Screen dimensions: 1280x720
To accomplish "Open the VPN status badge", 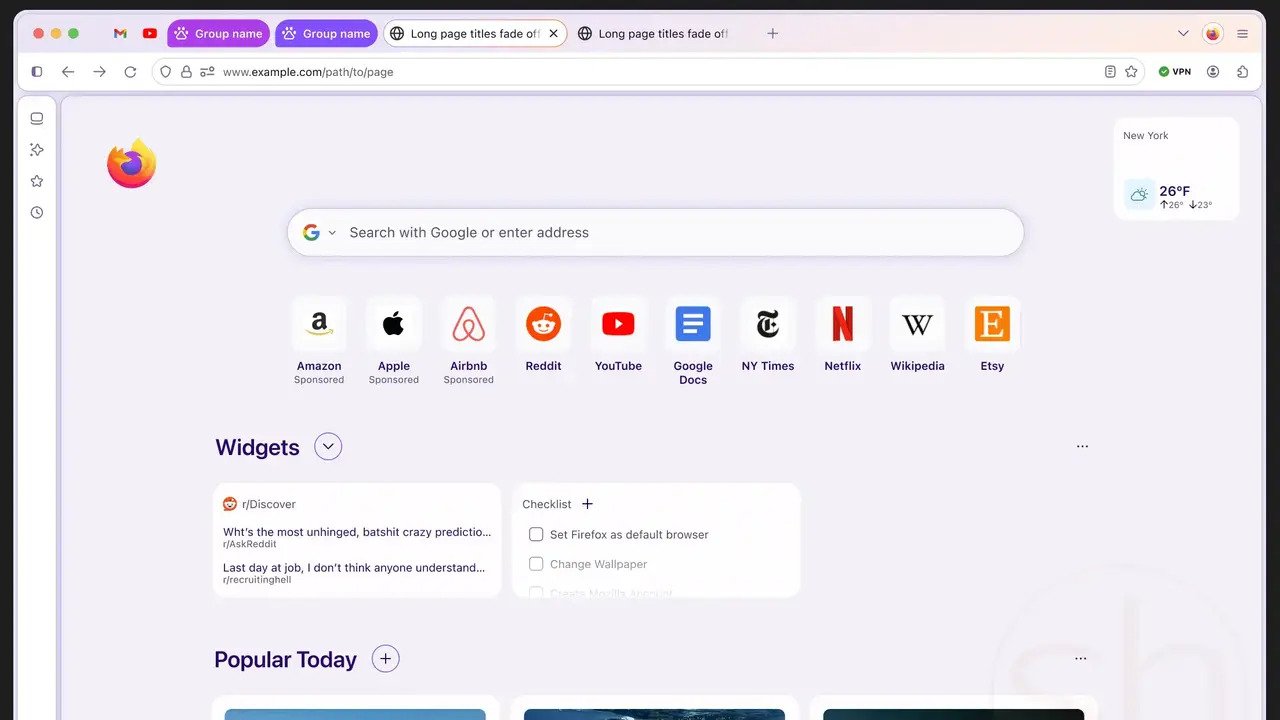I will [x=1174, y=71].
